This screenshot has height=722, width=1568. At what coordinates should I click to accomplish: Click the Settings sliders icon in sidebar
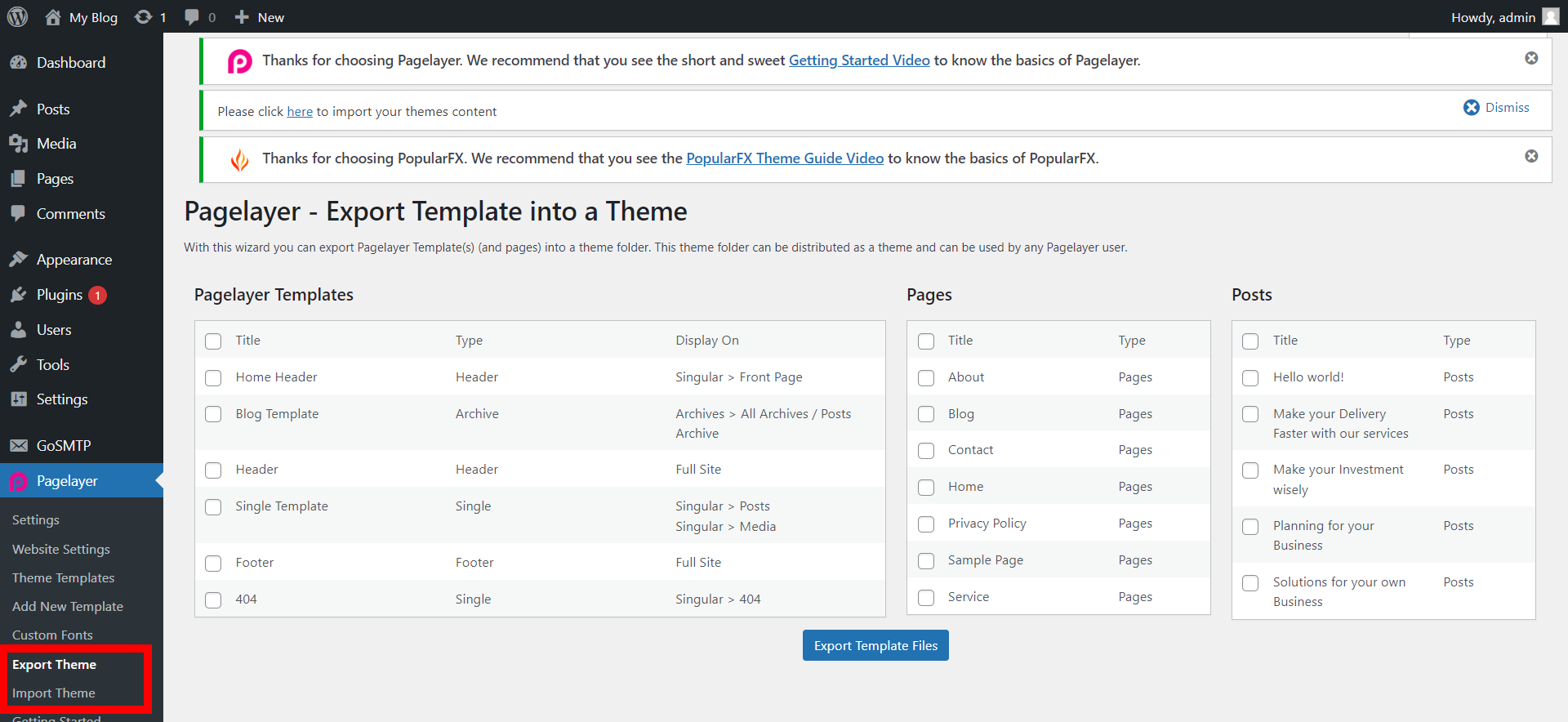[x=18, y=399]
